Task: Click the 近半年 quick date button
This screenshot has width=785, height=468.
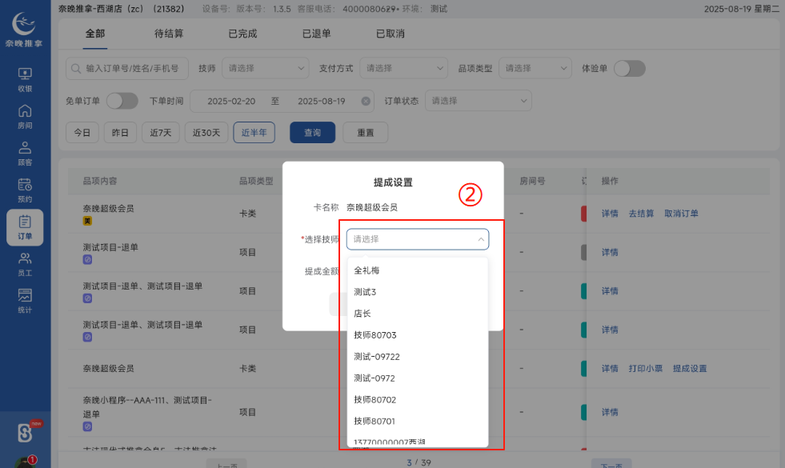Action: pos(254,133)
